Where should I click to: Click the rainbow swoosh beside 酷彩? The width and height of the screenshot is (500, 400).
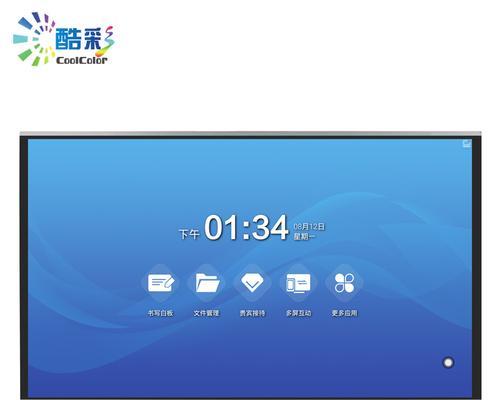point(105,42)
